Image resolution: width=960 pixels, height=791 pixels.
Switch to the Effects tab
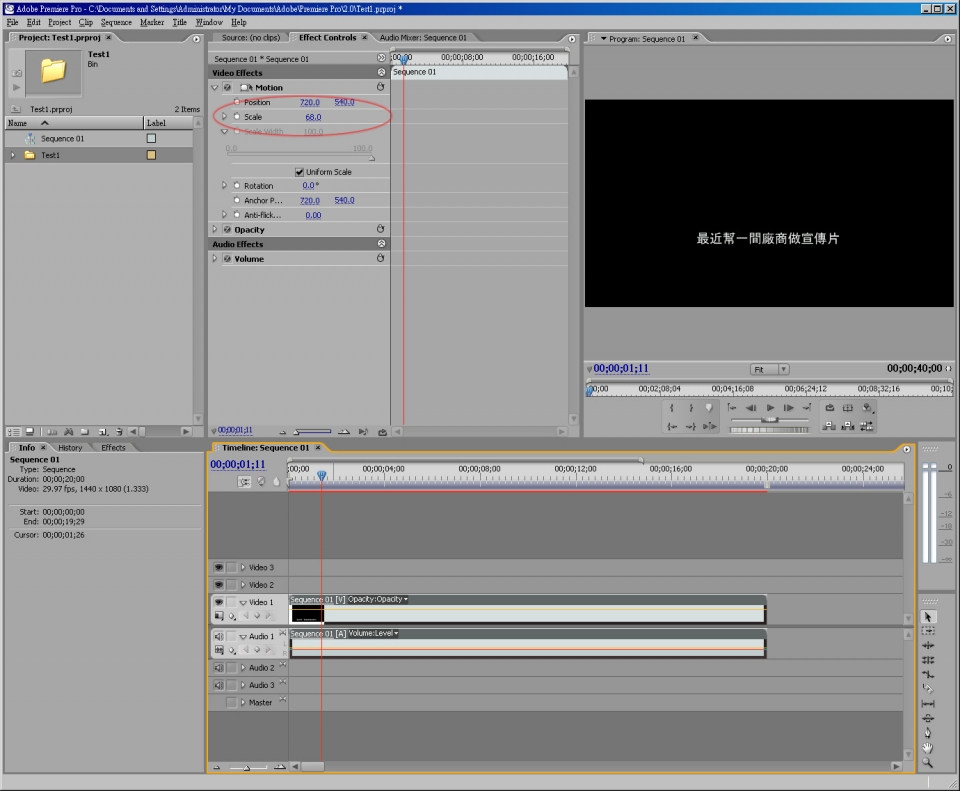(x=113, y=447)
